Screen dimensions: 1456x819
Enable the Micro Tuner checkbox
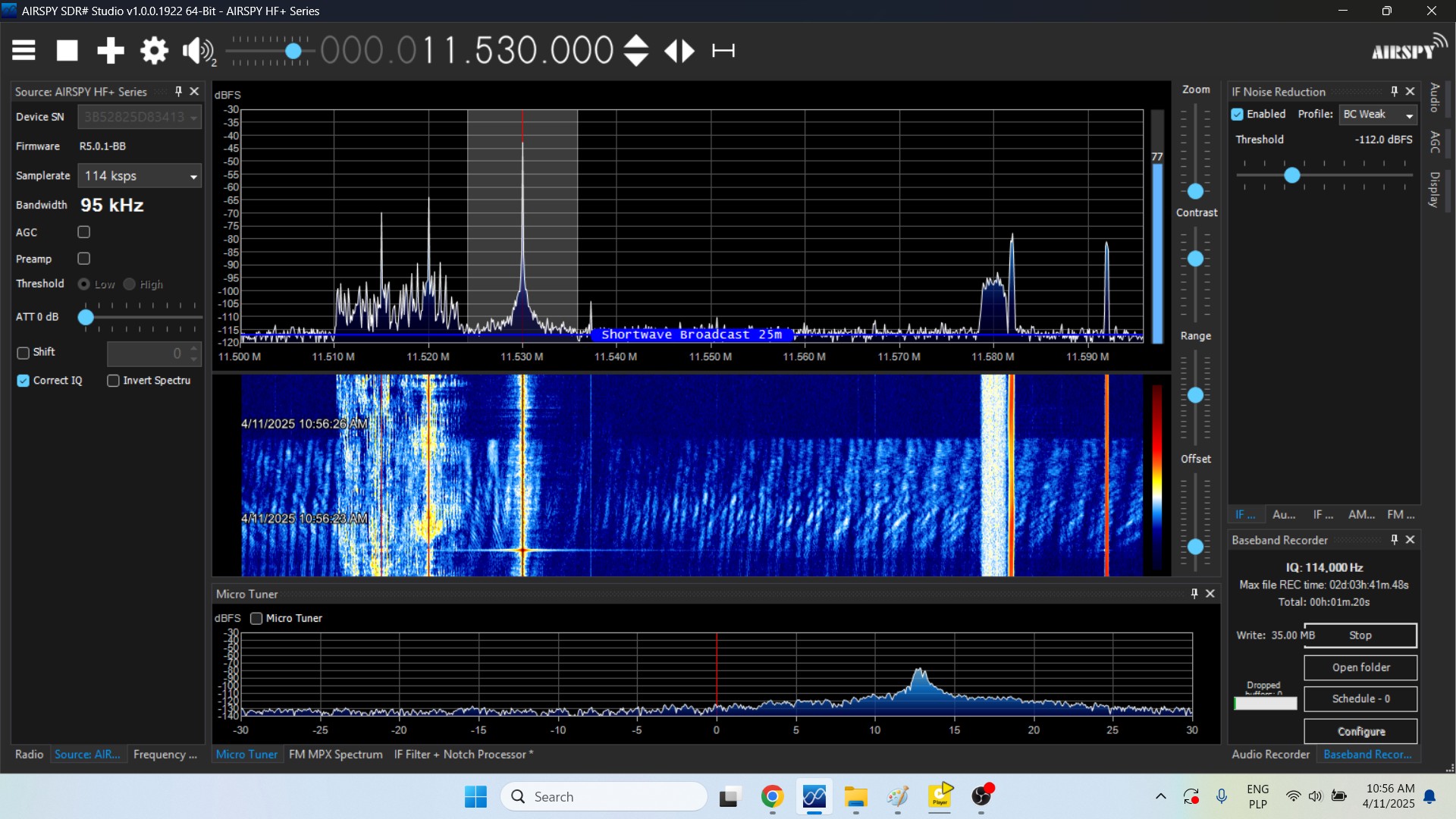coord(256,619)
